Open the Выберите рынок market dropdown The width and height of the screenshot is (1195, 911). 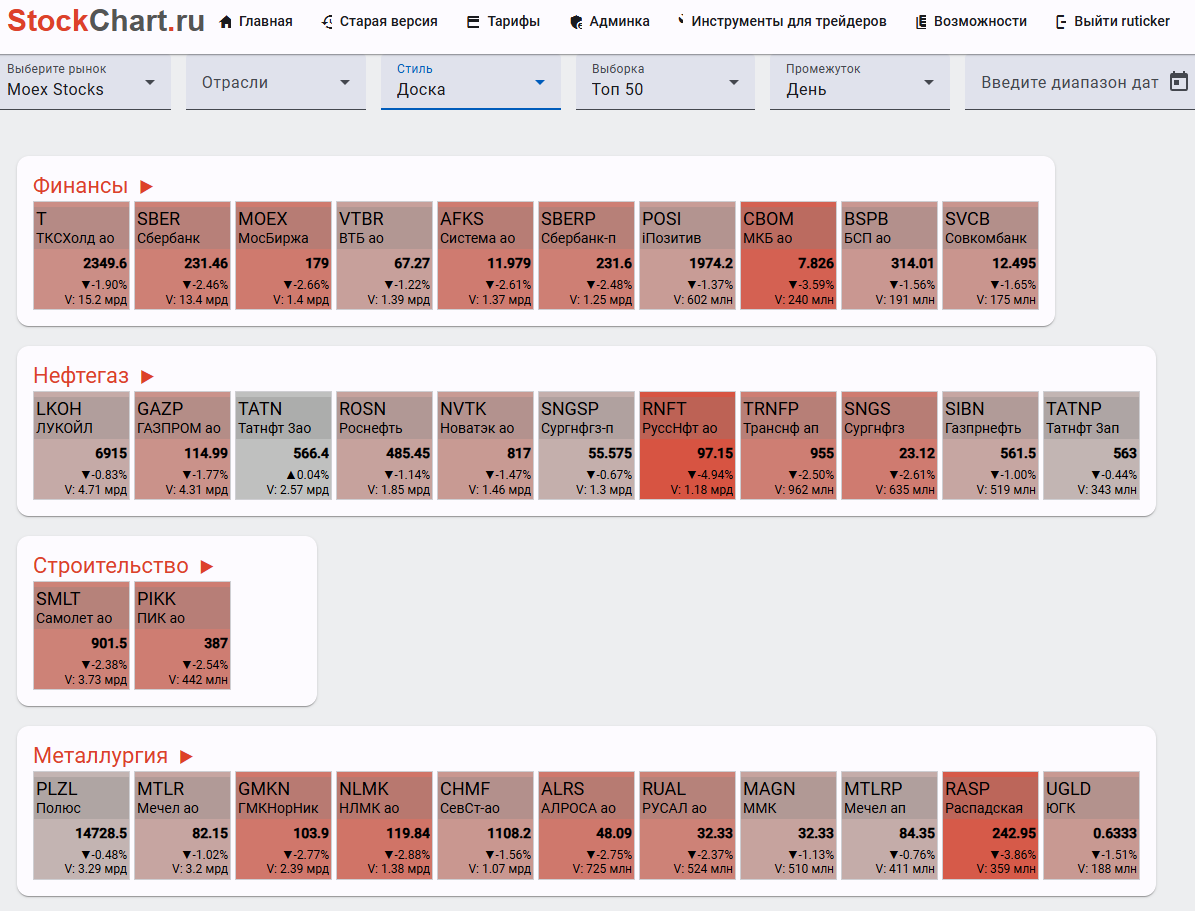pos(85,82)
